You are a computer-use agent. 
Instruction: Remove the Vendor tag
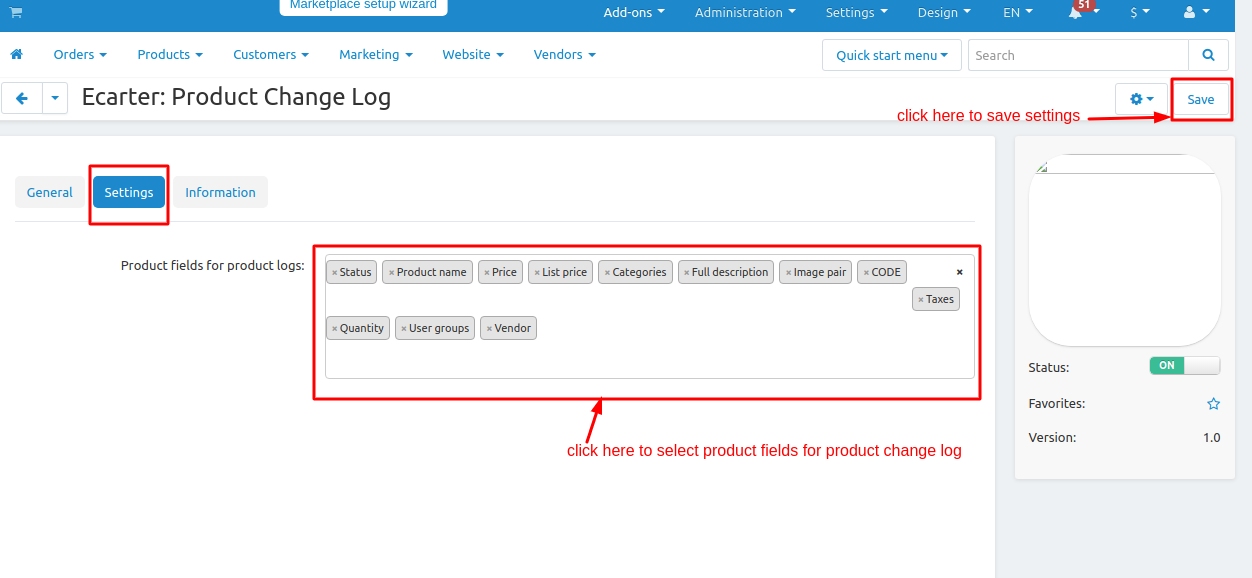(490, 329)
